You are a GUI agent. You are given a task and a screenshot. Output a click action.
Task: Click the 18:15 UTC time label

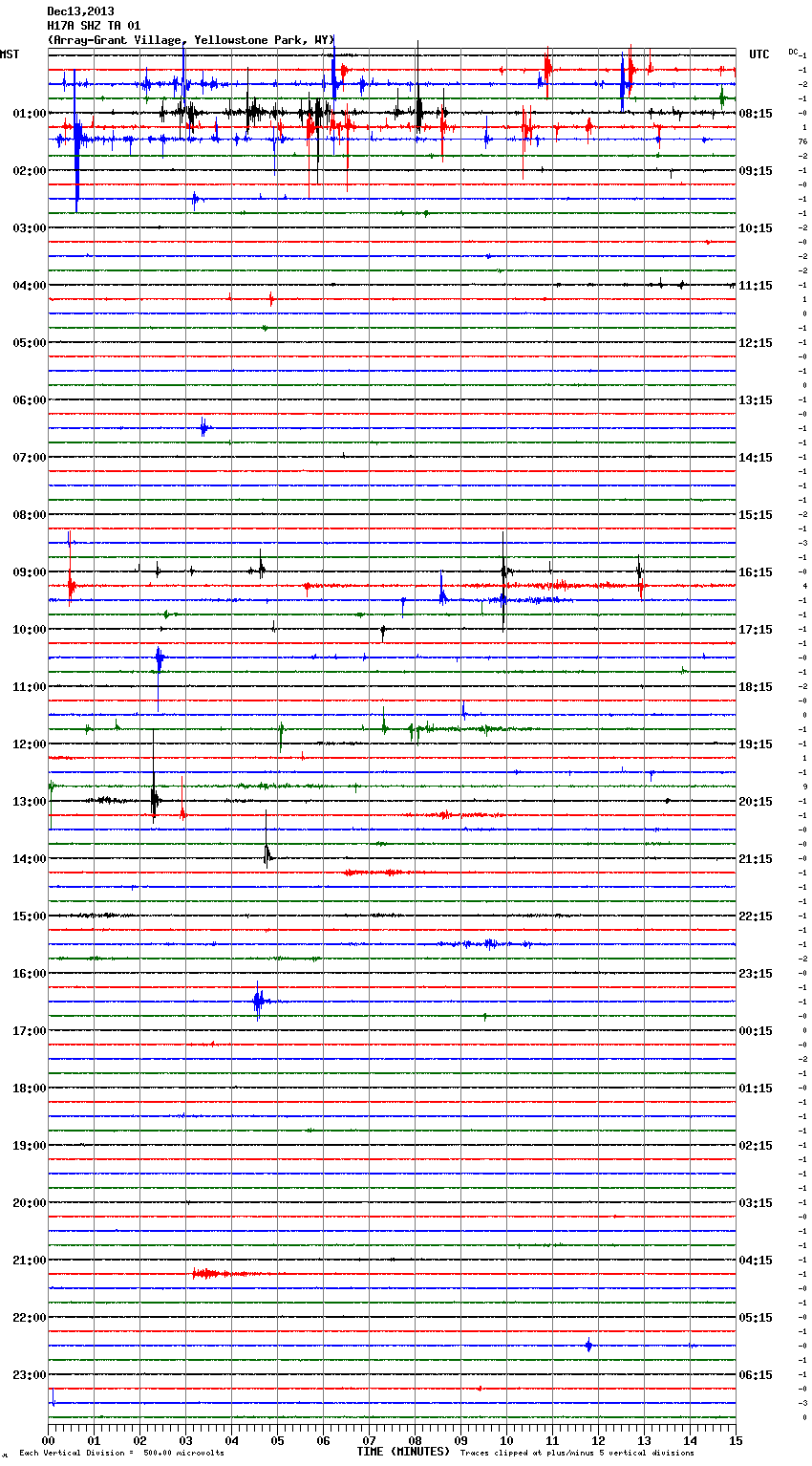756,687
